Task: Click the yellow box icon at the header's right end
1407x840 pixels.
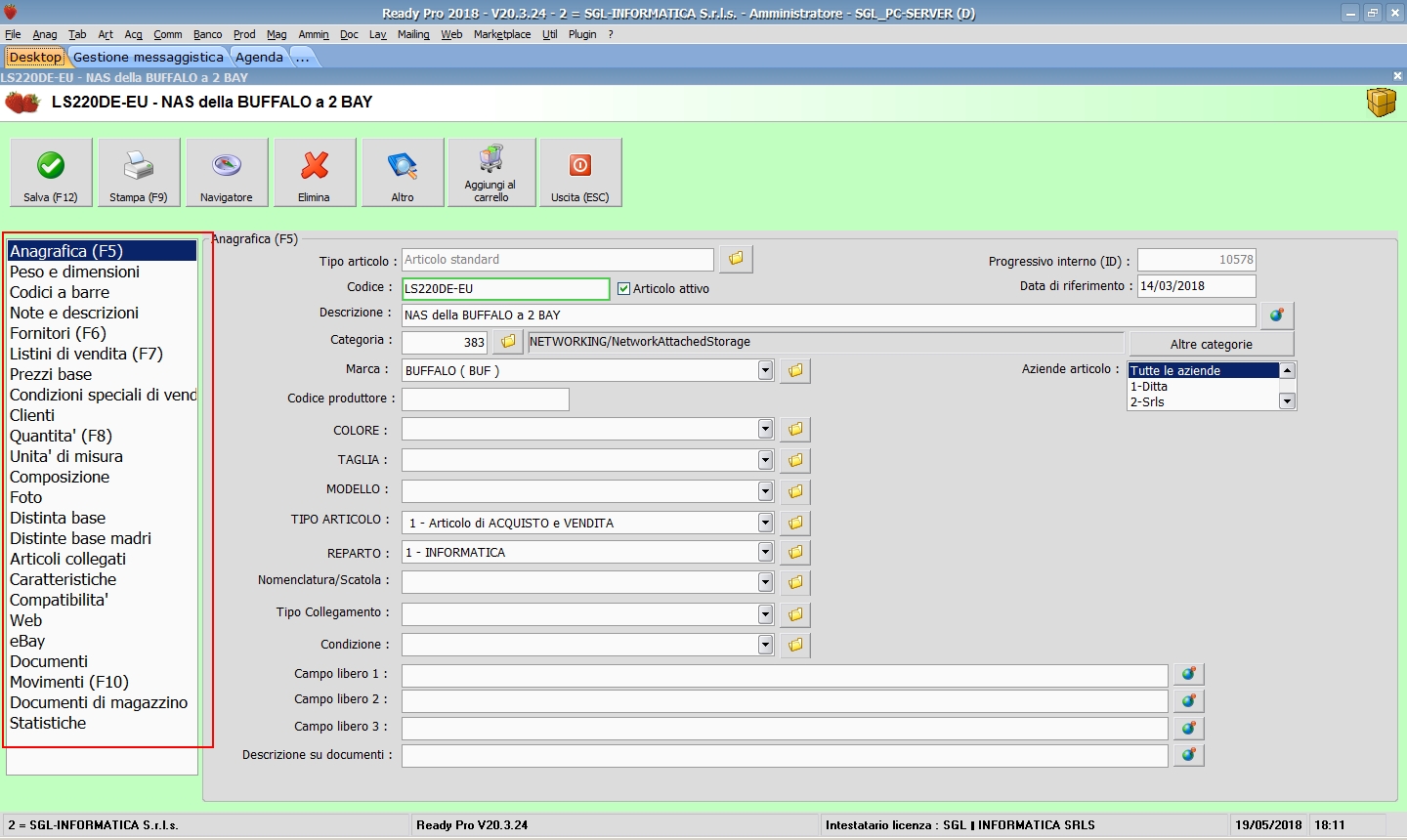Action: (x=1381, y=102)
